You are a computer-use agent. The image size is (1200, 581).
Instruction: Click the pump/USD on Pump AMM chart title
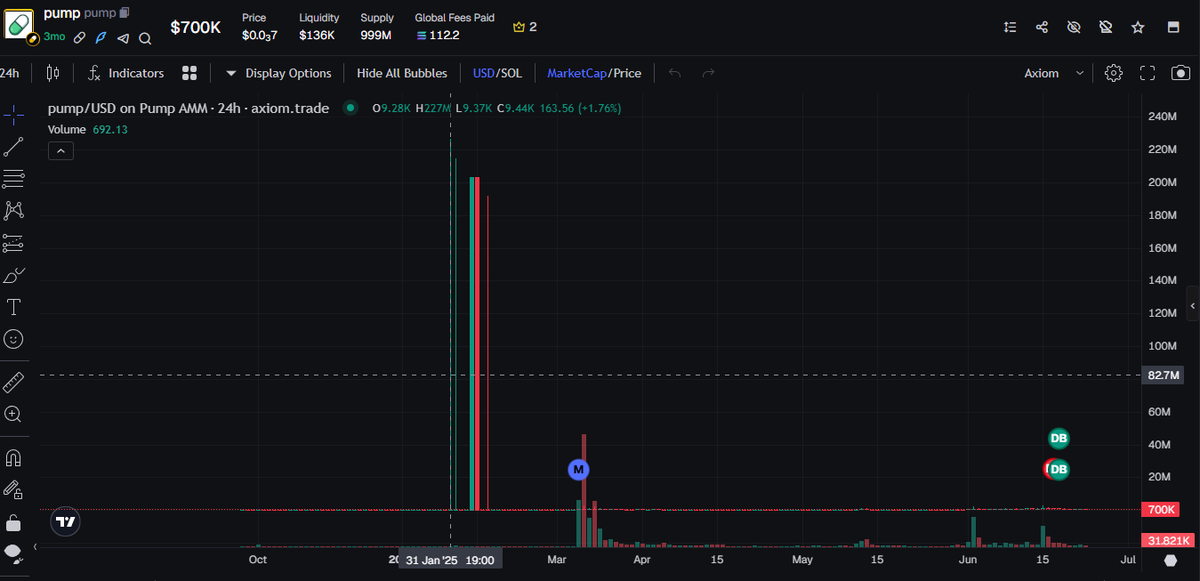click(x=189, y=108)
